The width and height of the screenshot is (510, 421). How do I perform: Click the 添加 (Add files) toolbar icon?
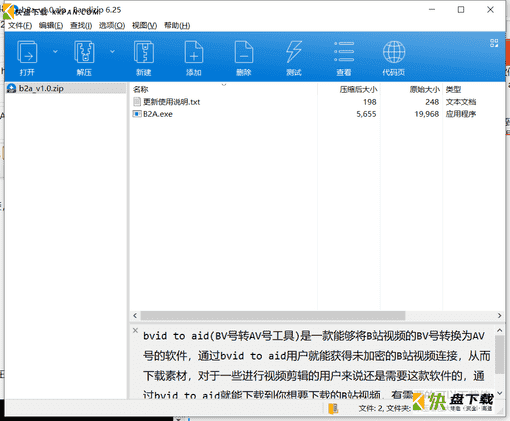tap(194, 52)
